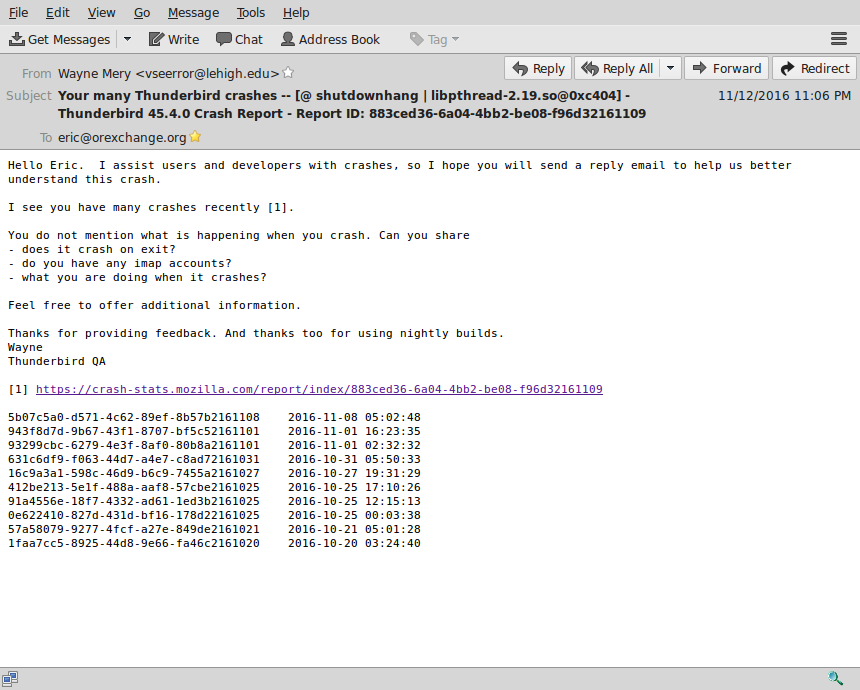The image size is (860, 690).
Task: Click timestamp 2016-11-08 05:02:48
Action: click(x=354, y=417)
